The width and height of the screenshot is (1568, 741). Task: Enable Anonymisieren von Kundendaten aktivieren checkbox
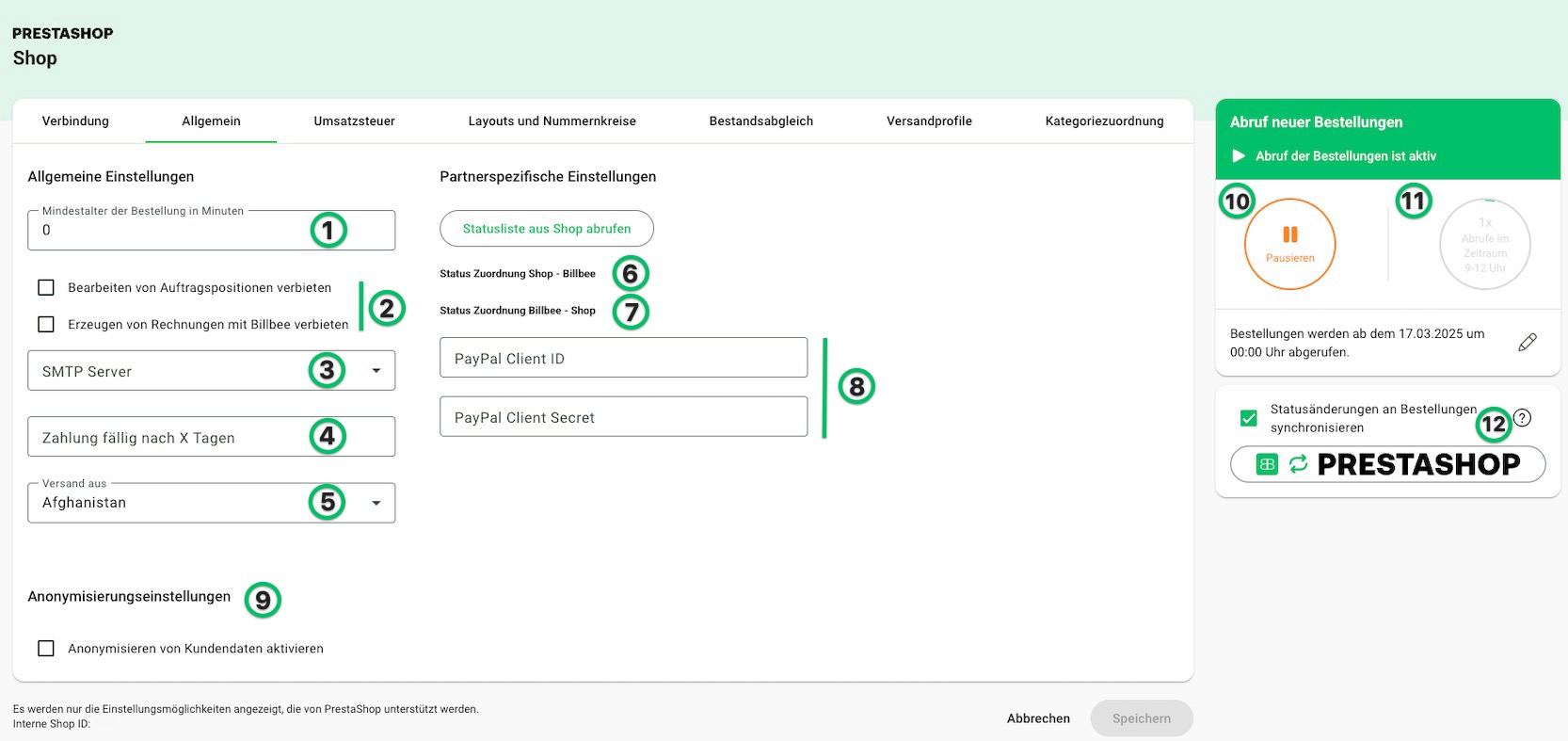point(46,648)
